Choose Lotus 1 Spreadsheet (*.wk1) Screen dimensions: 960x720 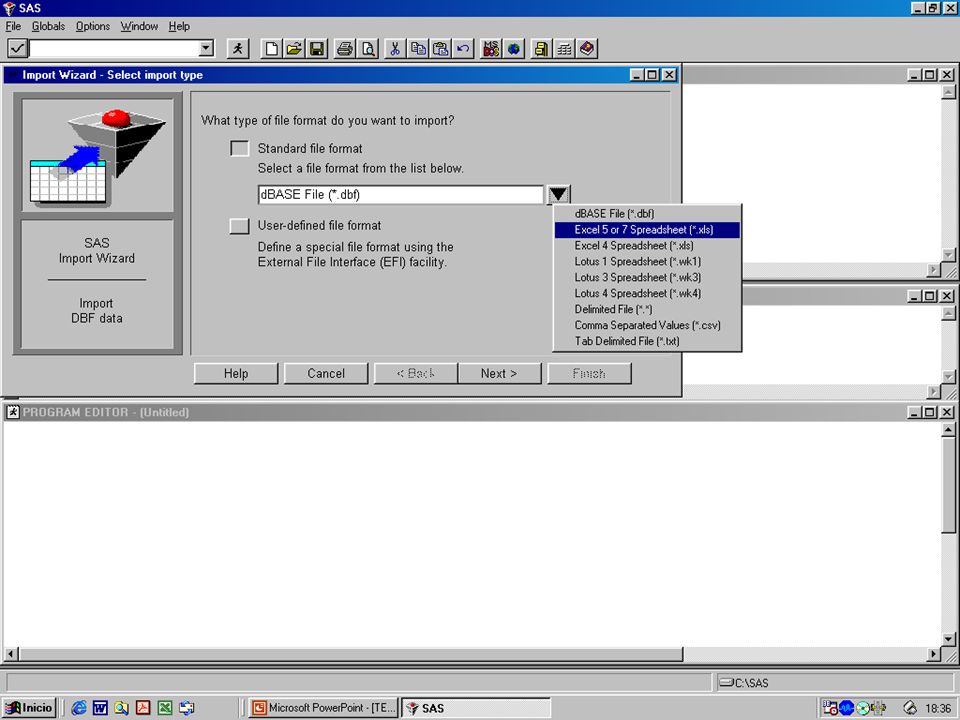click(647, 261)
